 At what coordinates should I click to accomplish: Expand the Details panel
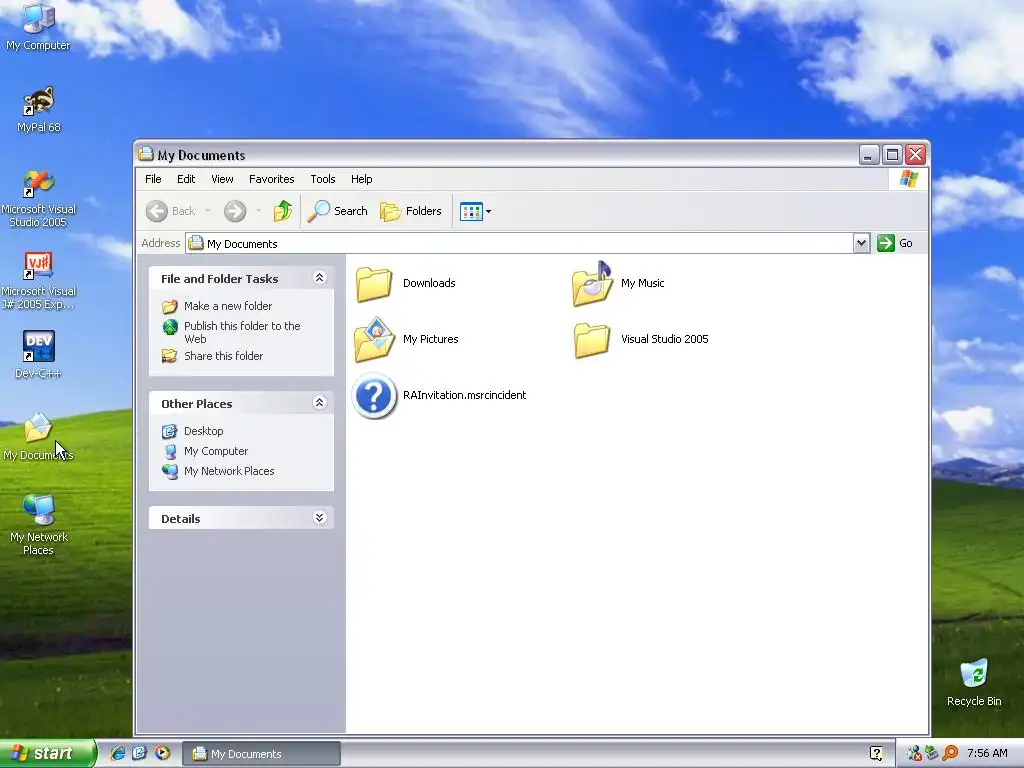(x=319, y=519)
